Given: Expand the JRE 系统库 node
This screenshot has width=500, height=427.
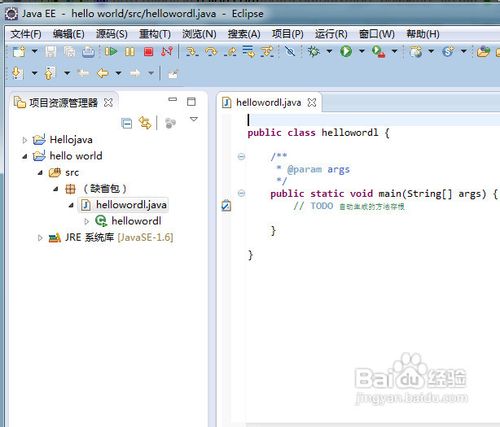Looking at the screenshot, I should [x=40, y=238].
